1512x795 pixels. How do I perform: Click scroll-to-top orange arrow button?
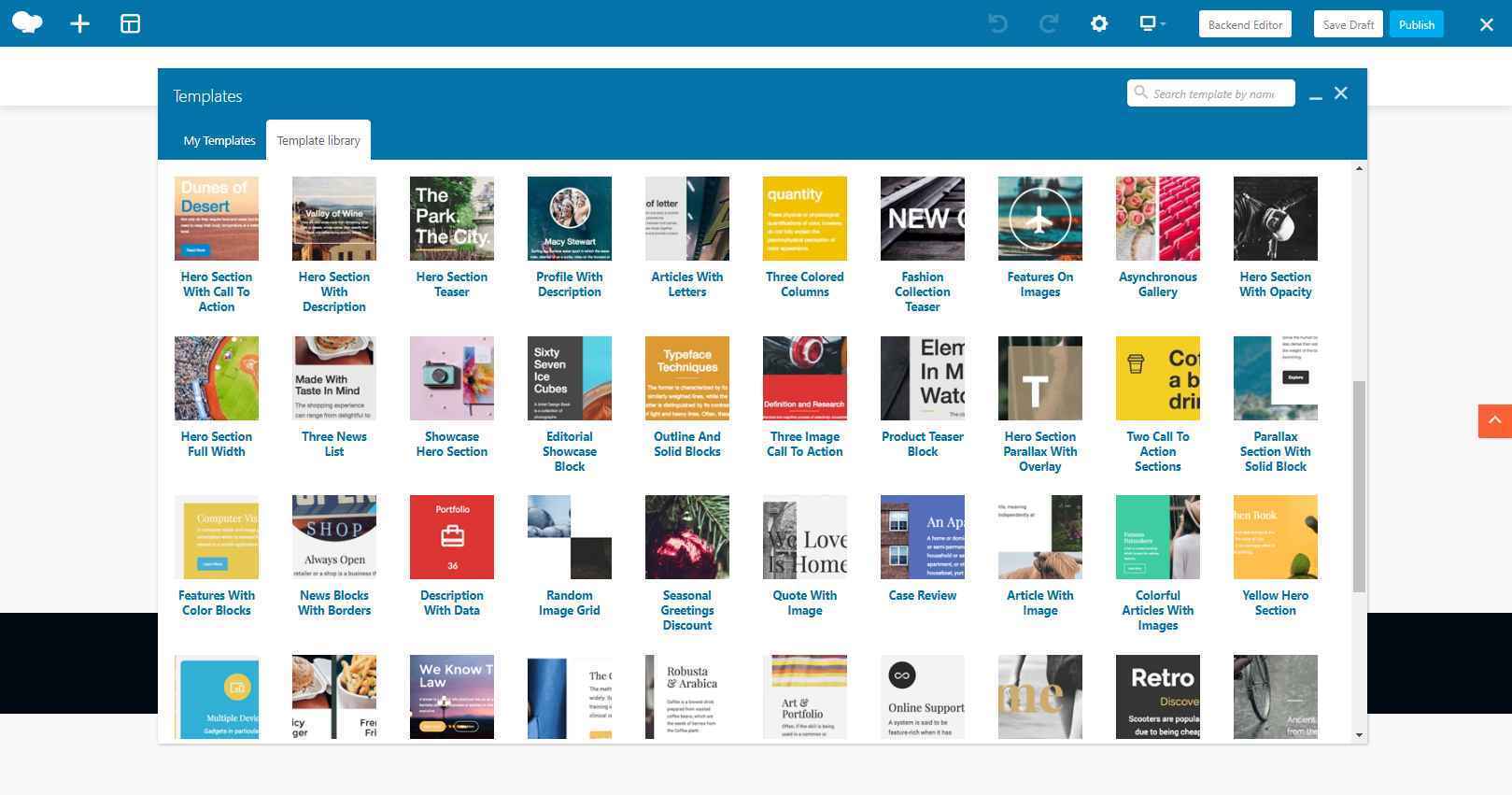(x=1494, y=420)
